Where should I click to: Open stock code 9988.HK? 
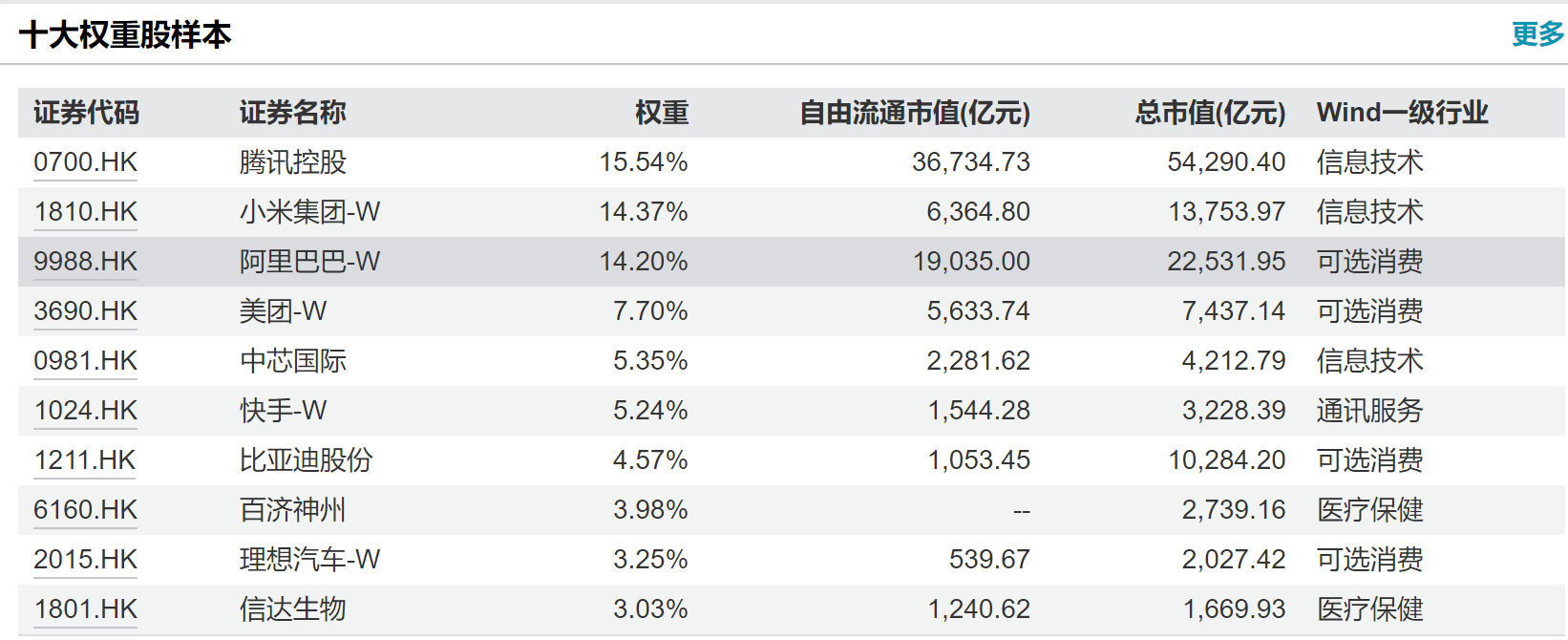[x=86, y=262]
